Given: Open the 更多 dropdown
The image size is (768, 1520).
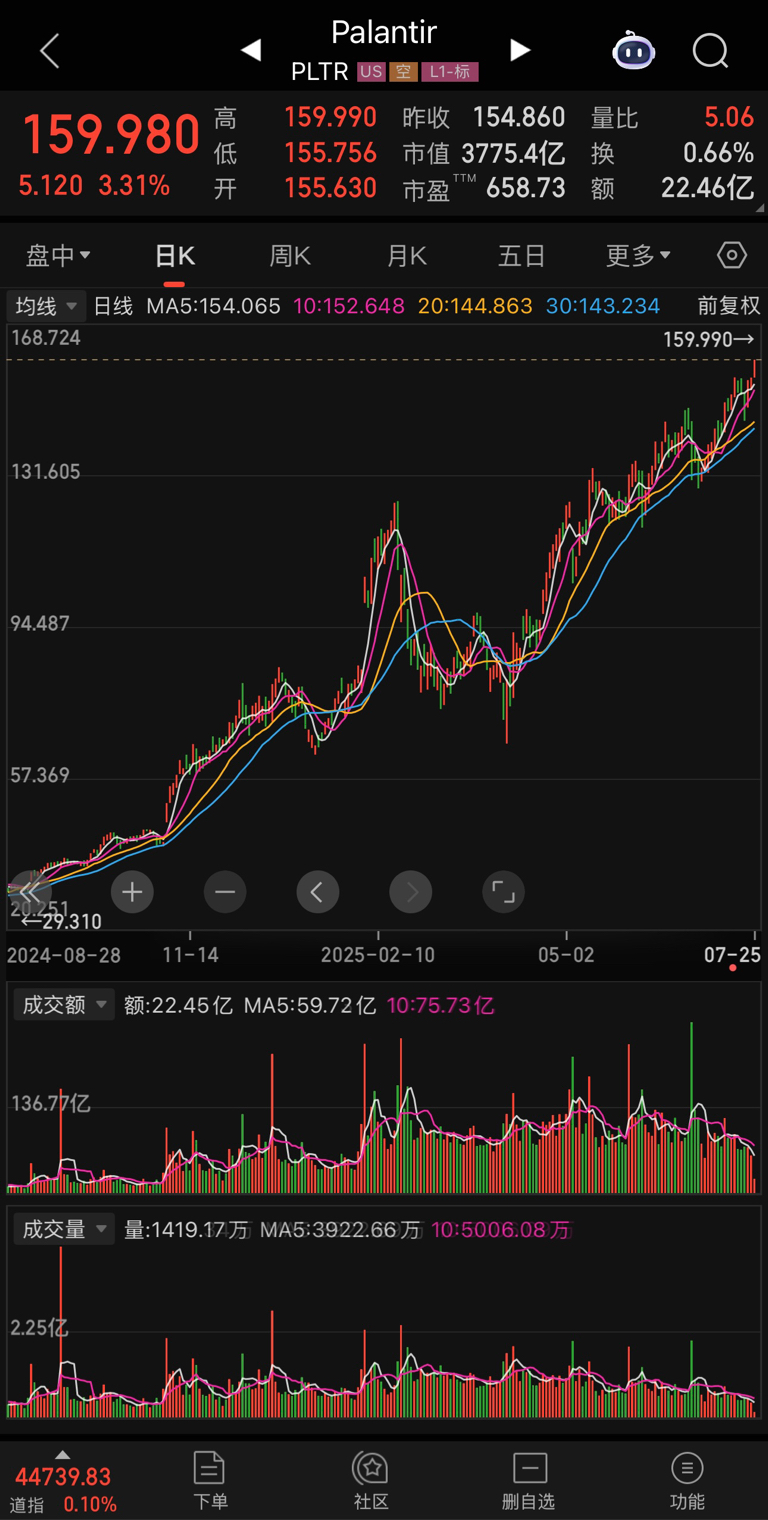Looking at the screenshot, I should [x=638, y=256].
